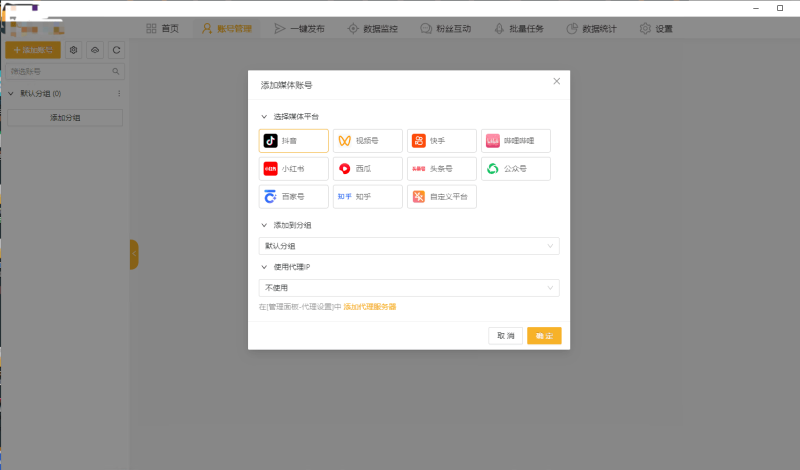Select the 西瓜 platform card

[x=367, y=168]
